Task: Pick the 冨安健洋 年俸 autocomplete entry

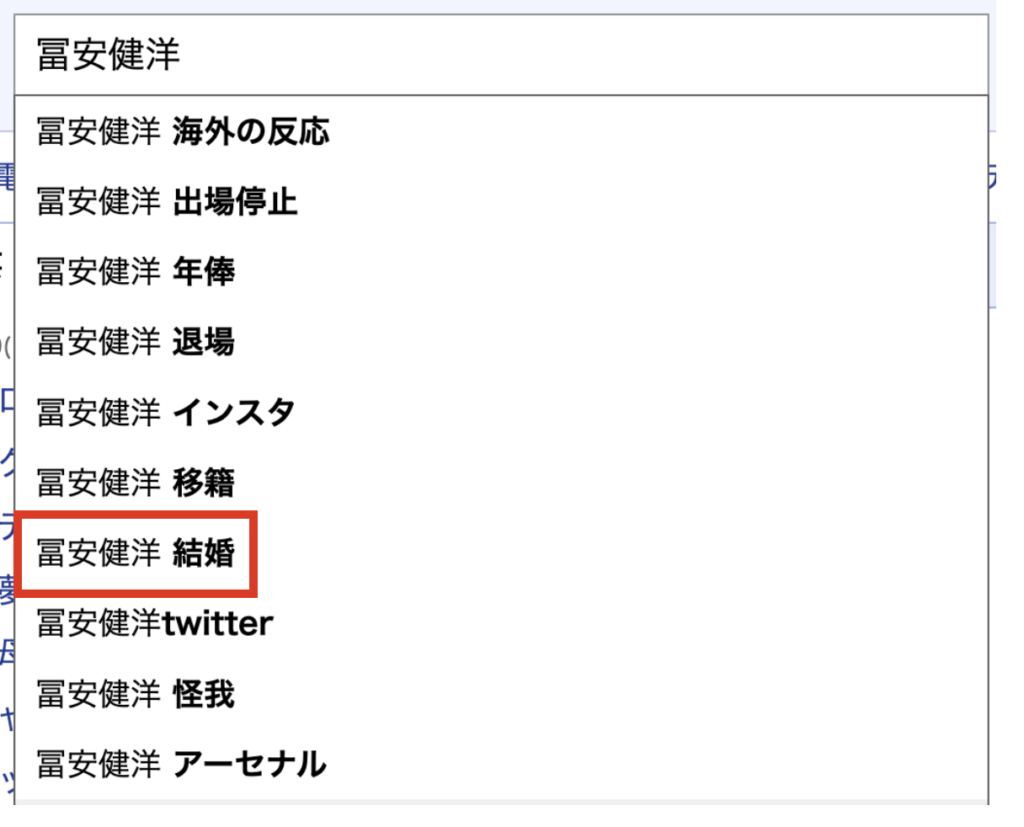Action: pos(136,272)
